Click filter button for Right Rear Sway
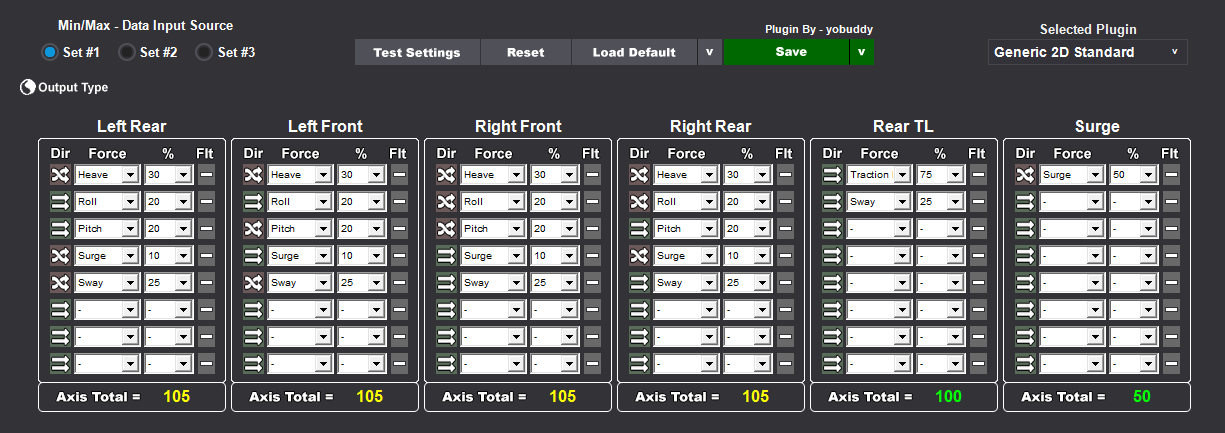1225x433 pixels. (785, 283)
